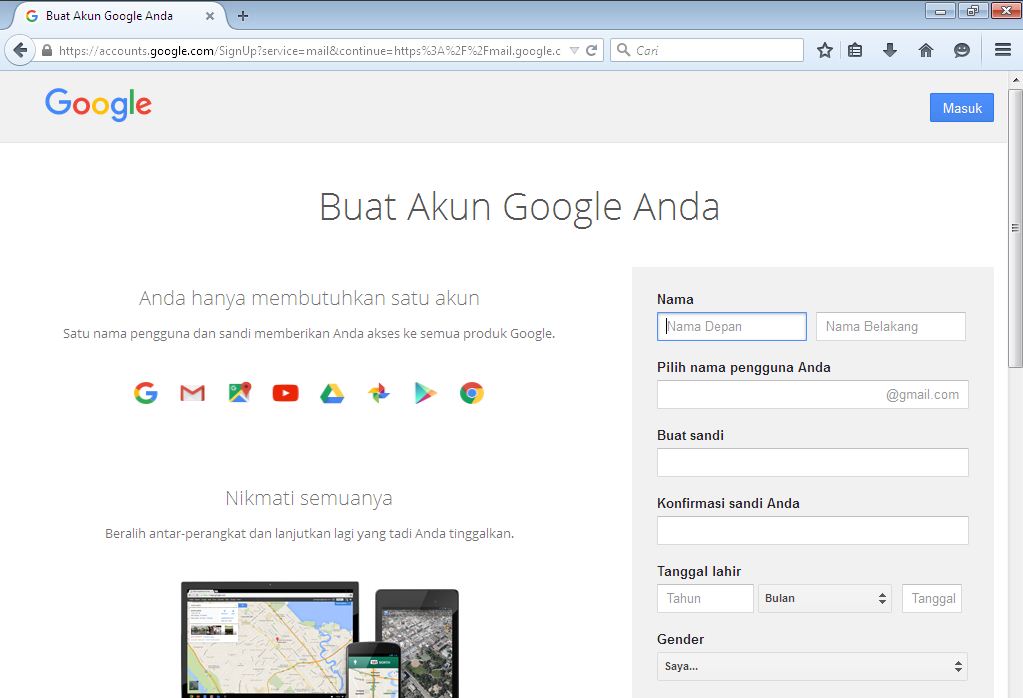
Task: Click the devices illustration image
Action: pyautogui.click(x=320, y=639)
